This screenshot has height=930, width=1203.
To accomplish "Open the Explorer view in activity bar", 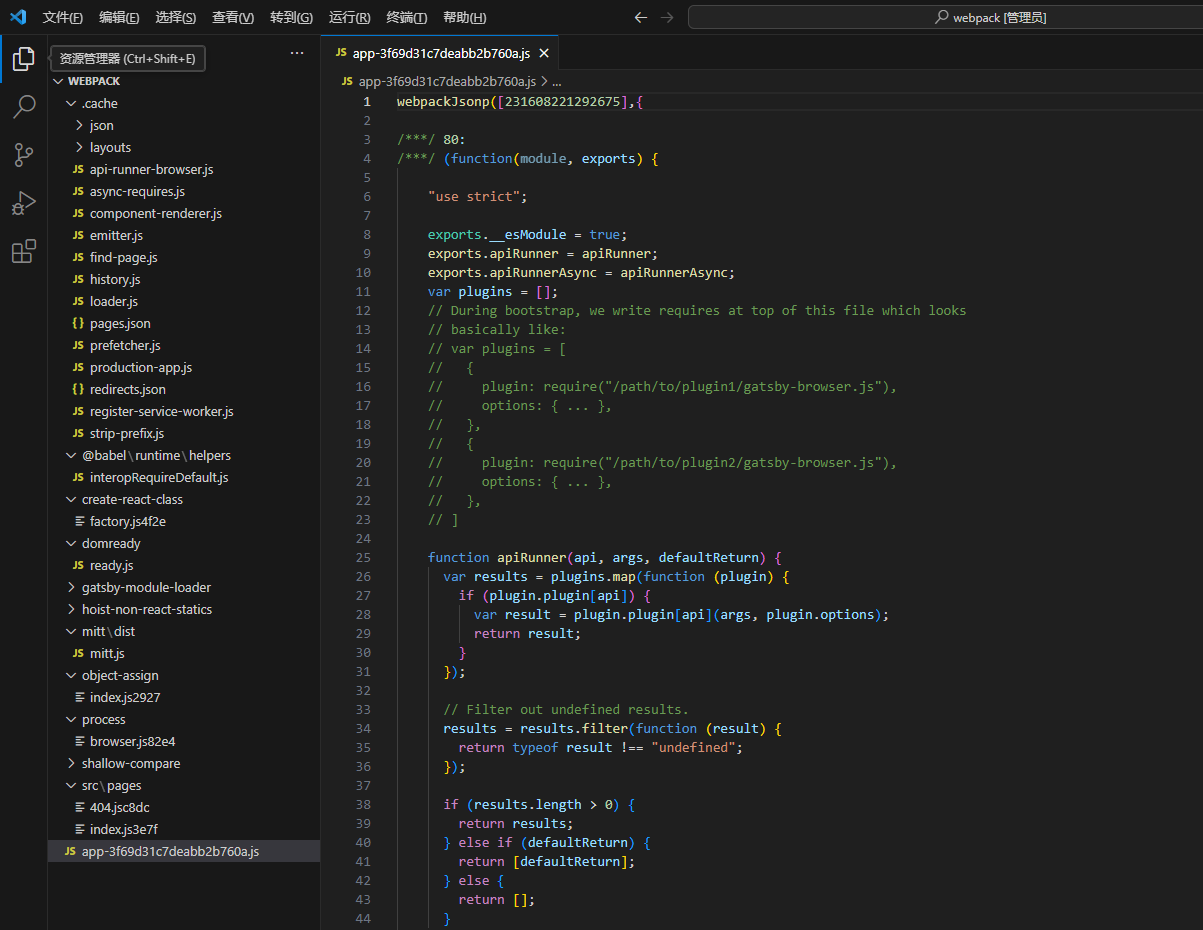I will pyautogui.click(x=23, y=59).
